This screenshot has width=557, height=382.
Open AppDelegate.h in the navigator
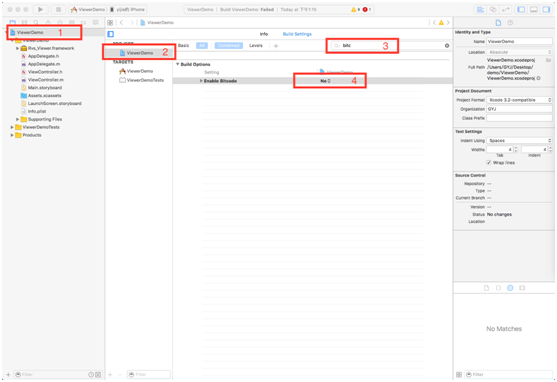click(x=40, y=56)
